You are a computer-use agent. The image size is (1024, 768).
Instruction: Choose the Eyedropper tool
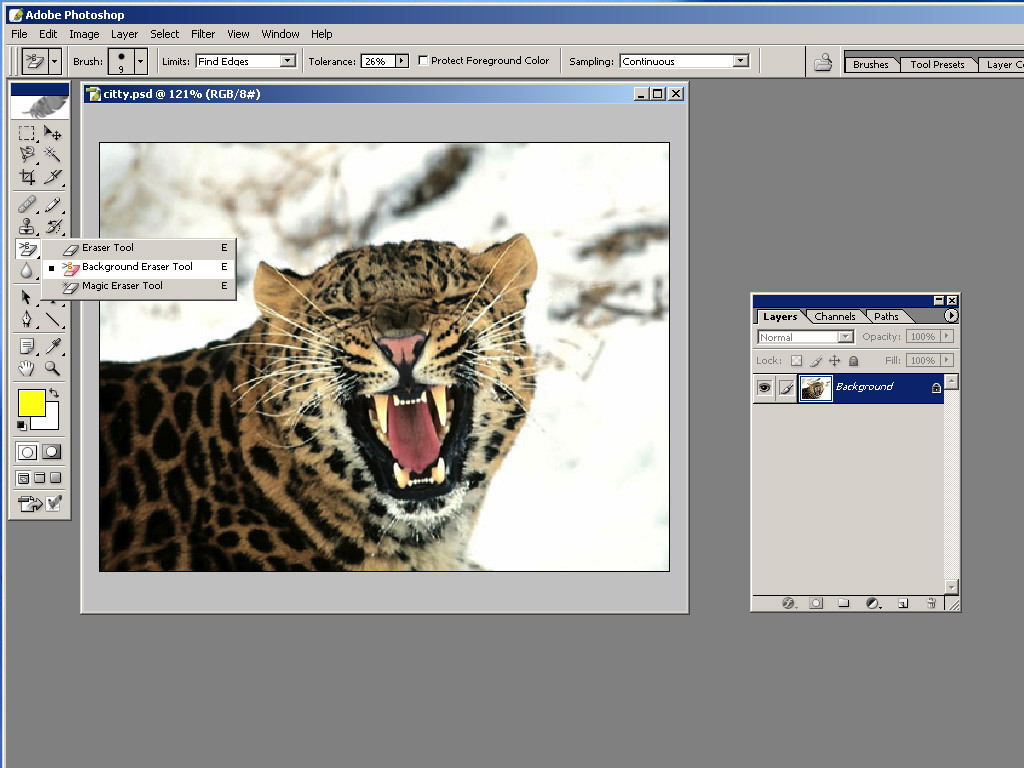pos(52,346)
